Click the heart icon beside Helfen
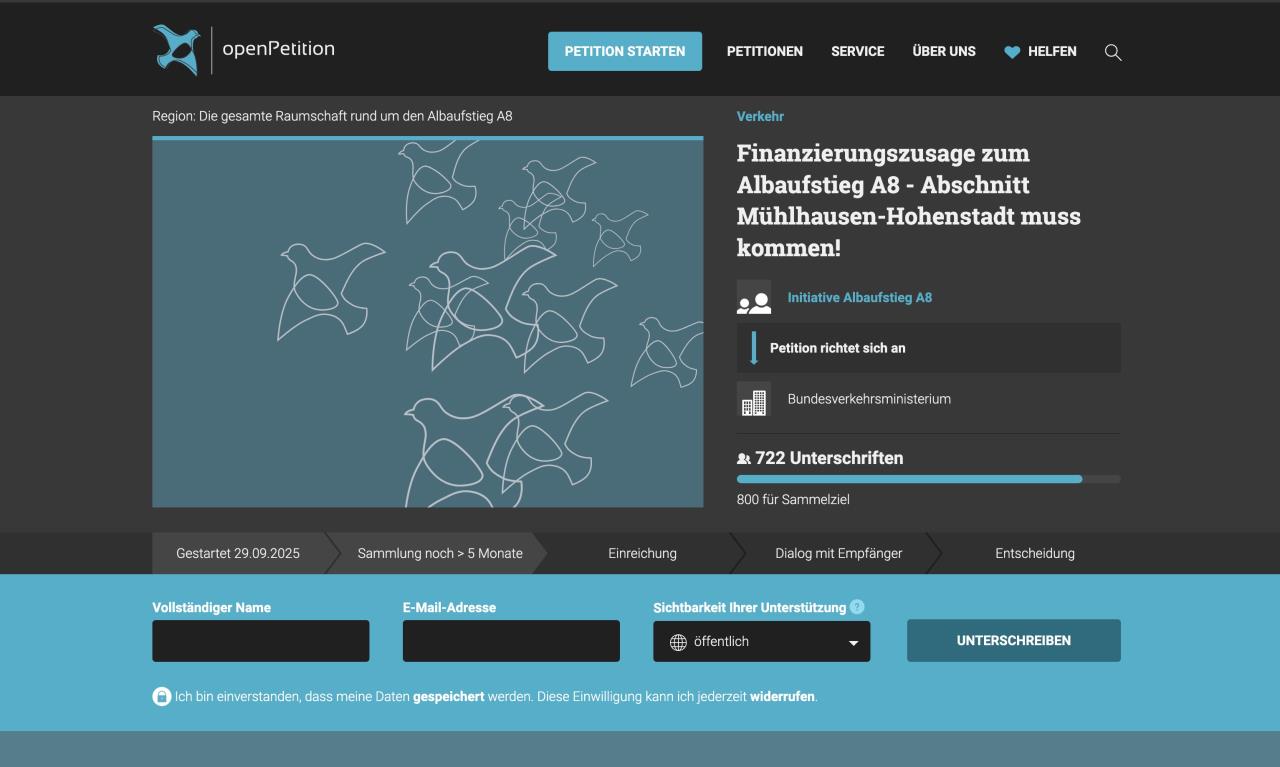1280x767 pixels. [1012, 52]
